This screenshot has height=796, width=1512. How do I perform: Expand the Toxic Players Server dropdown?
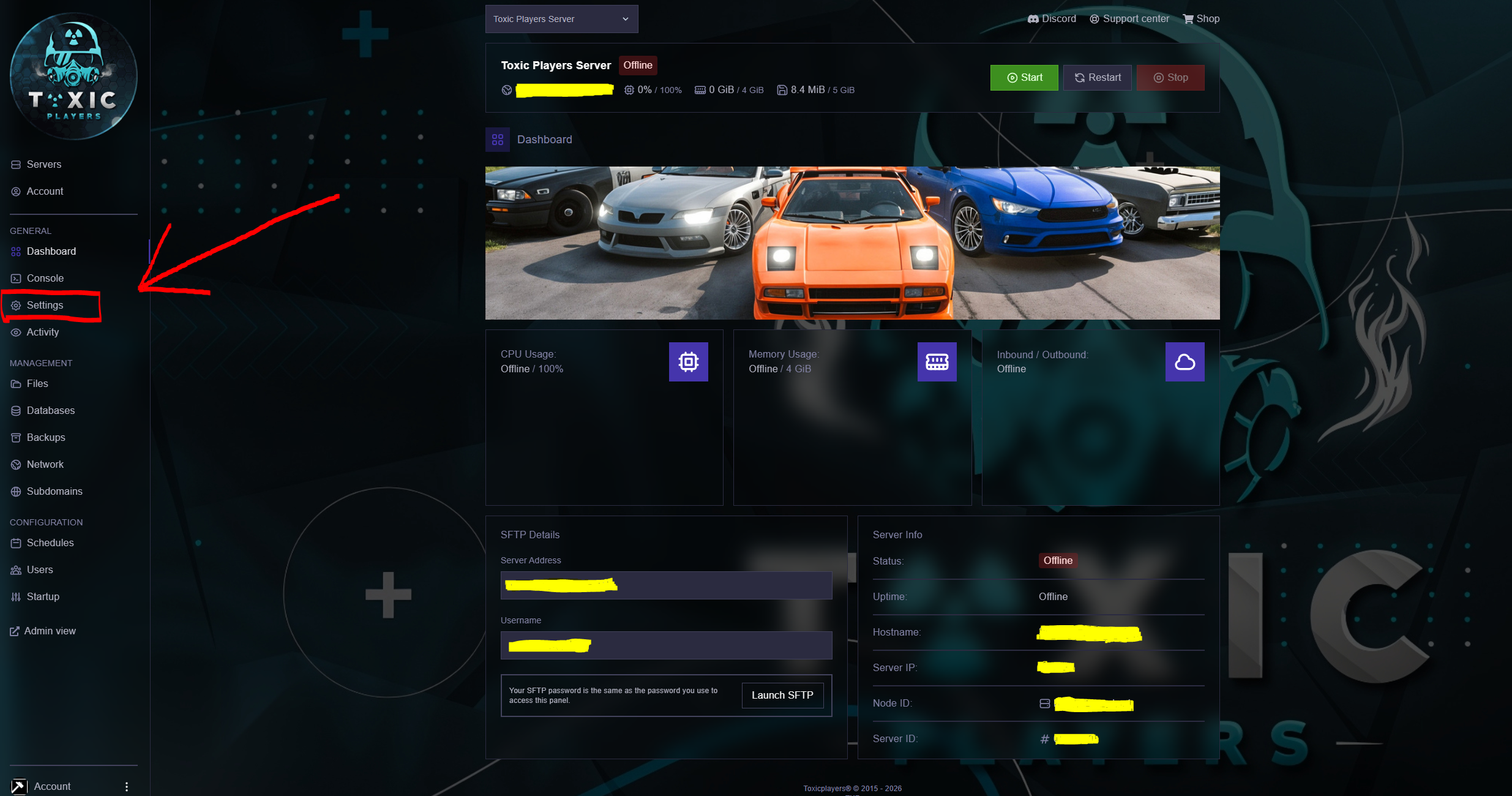[561, 19]
